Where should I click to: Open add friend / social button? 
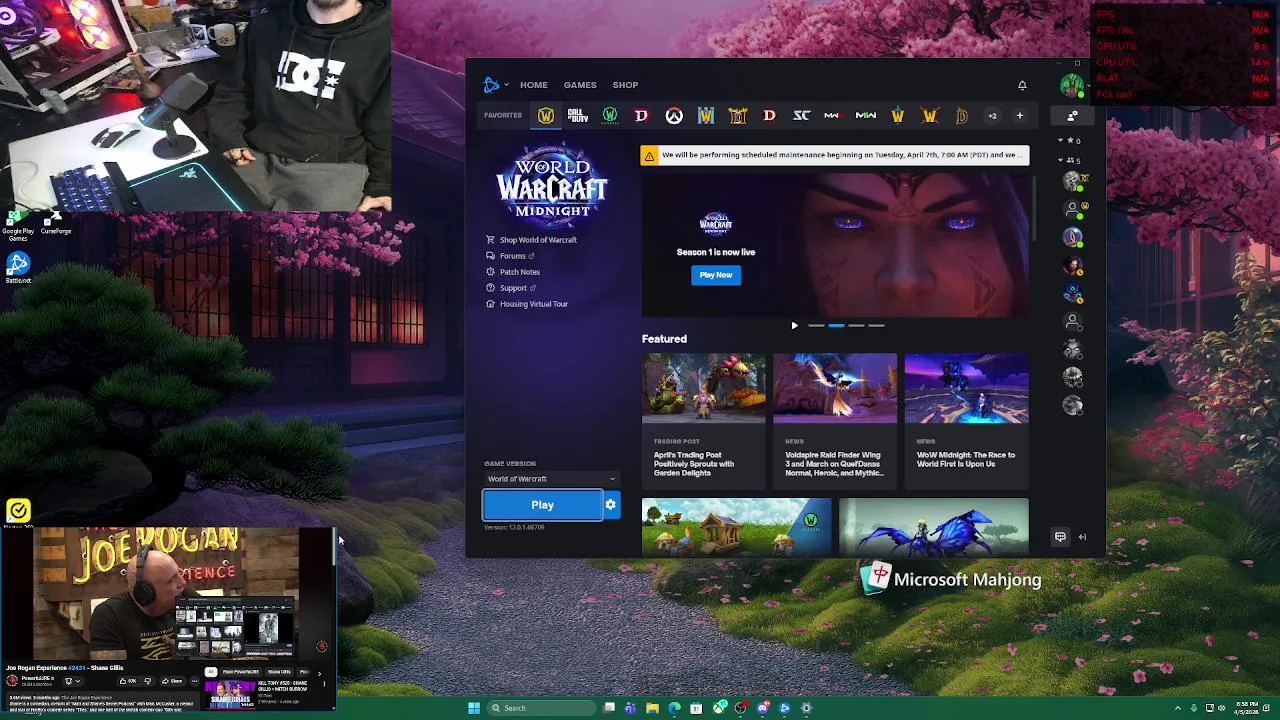tap(1072, 116)
